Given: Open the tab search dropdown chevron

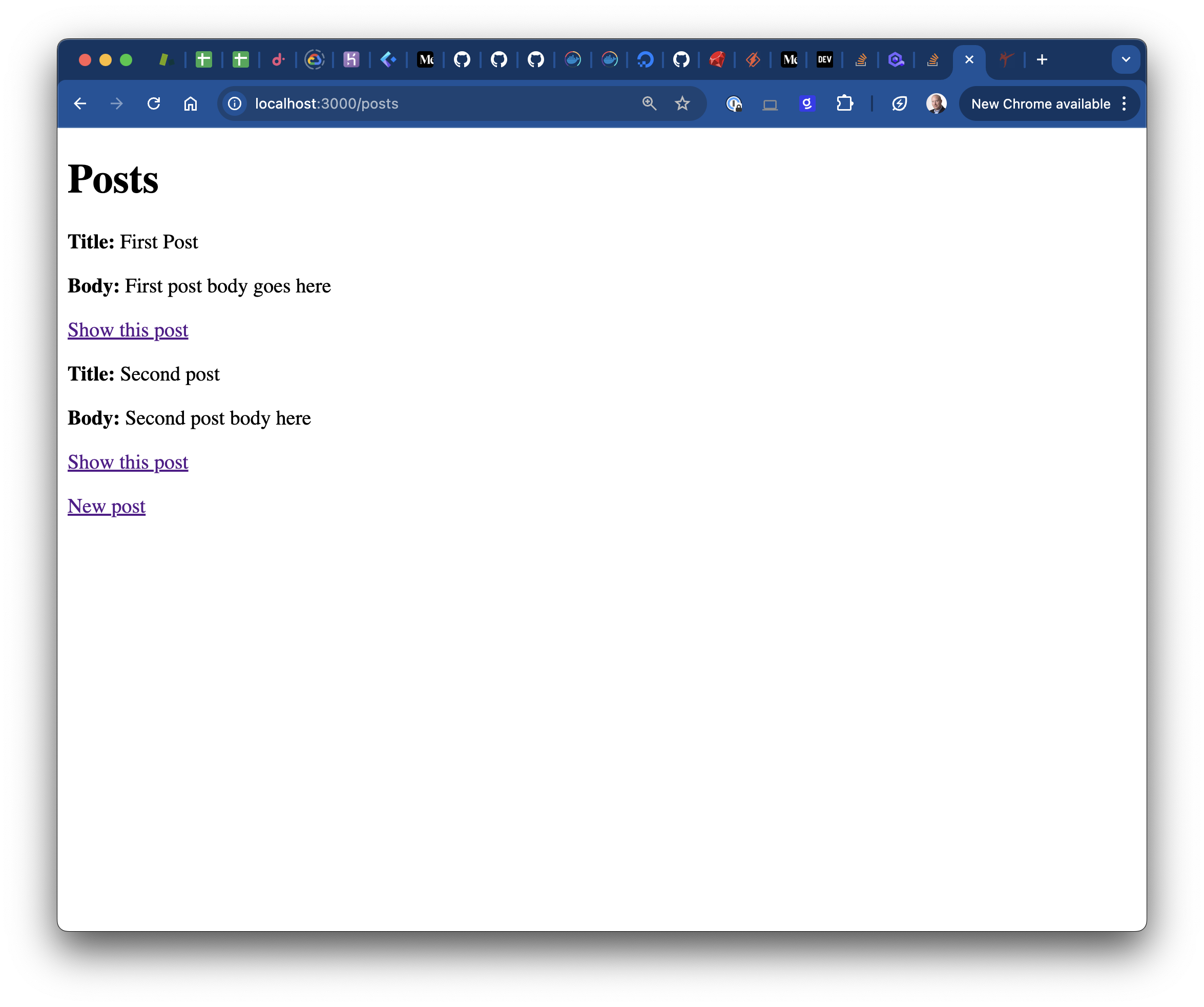Looking at the screenshot, I should (x=1126, y=59).
